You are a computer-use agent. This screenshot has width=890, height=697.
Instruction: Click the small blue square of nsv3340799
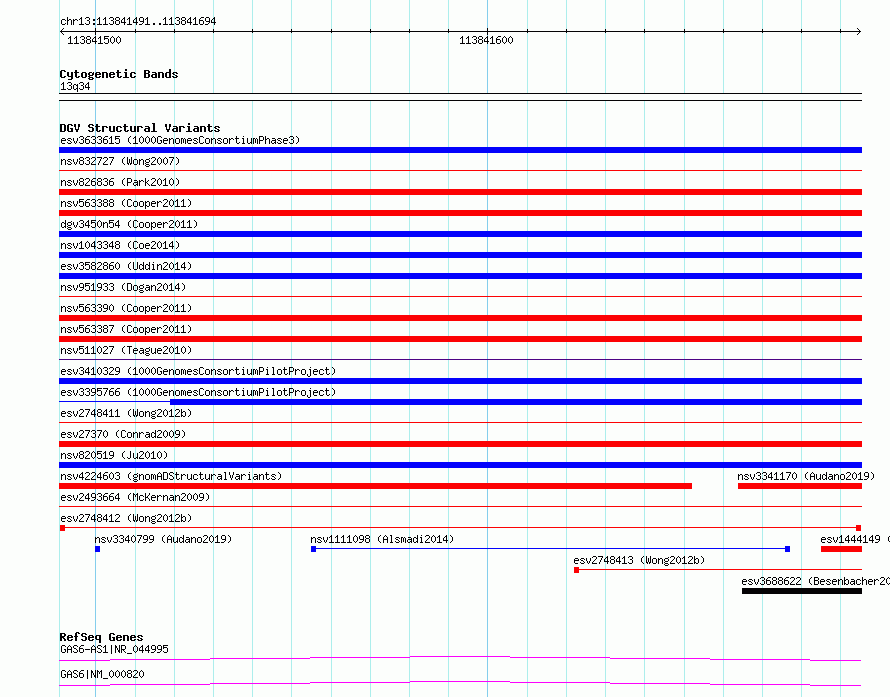click(98, 549)
